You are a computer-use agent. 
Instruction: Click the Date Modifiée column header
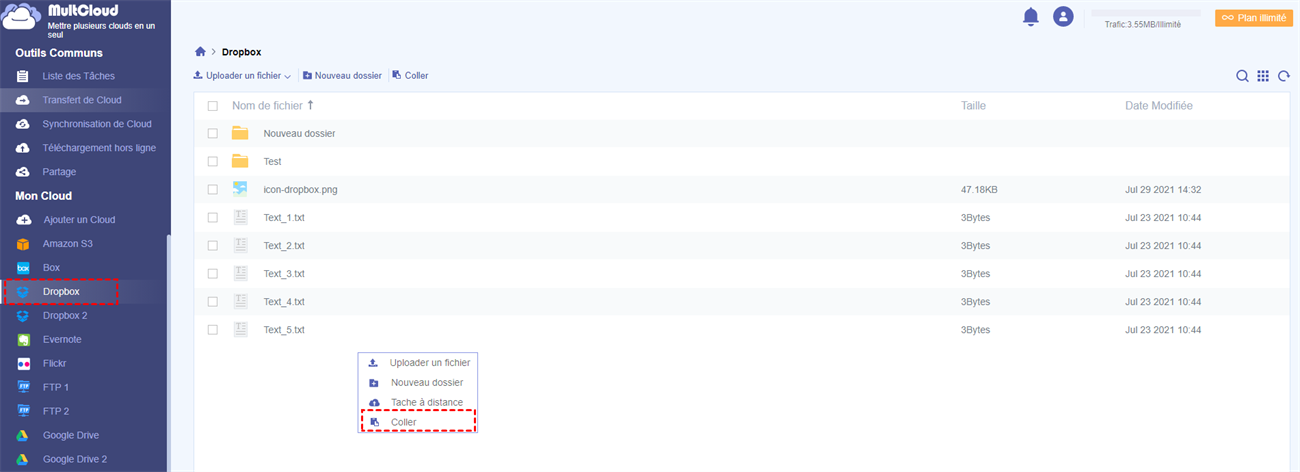click(1158, 105)
